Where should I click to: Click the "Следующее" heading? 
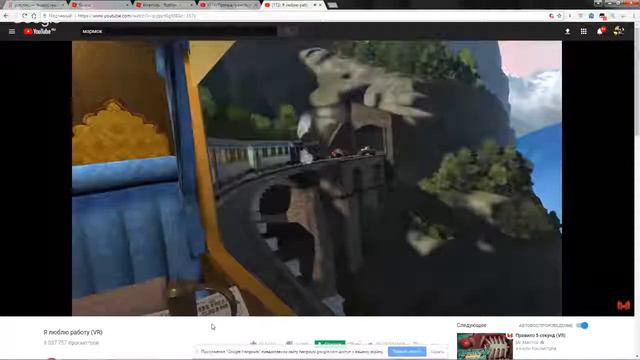tap(471, 325)
